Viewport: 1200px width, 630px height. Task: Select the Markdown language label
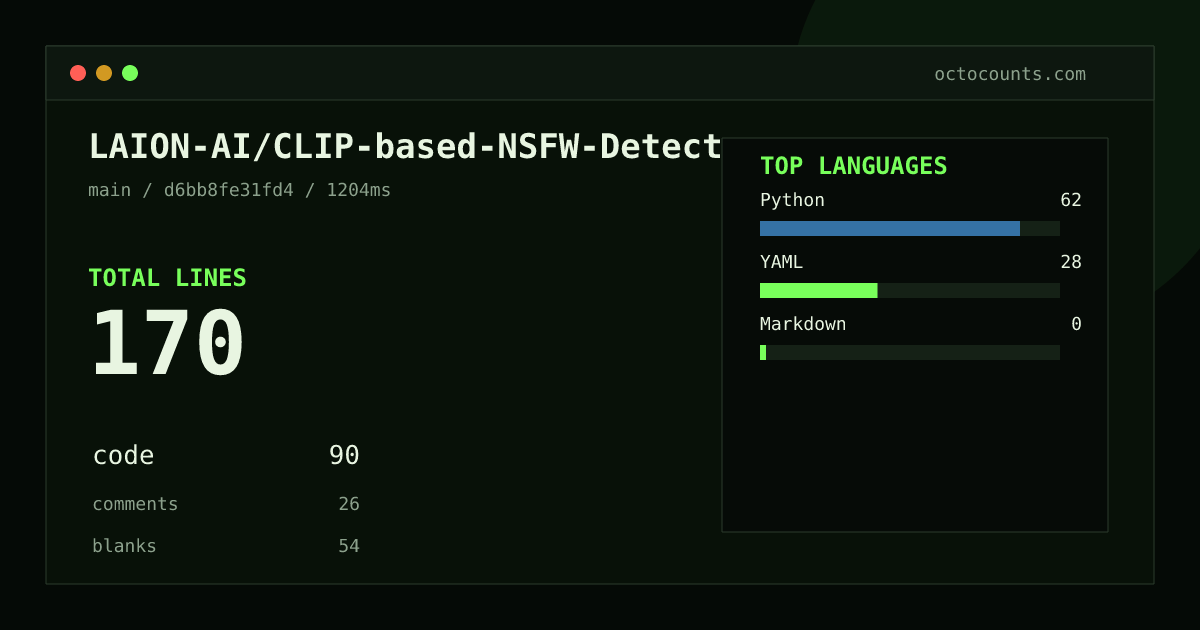803,324
